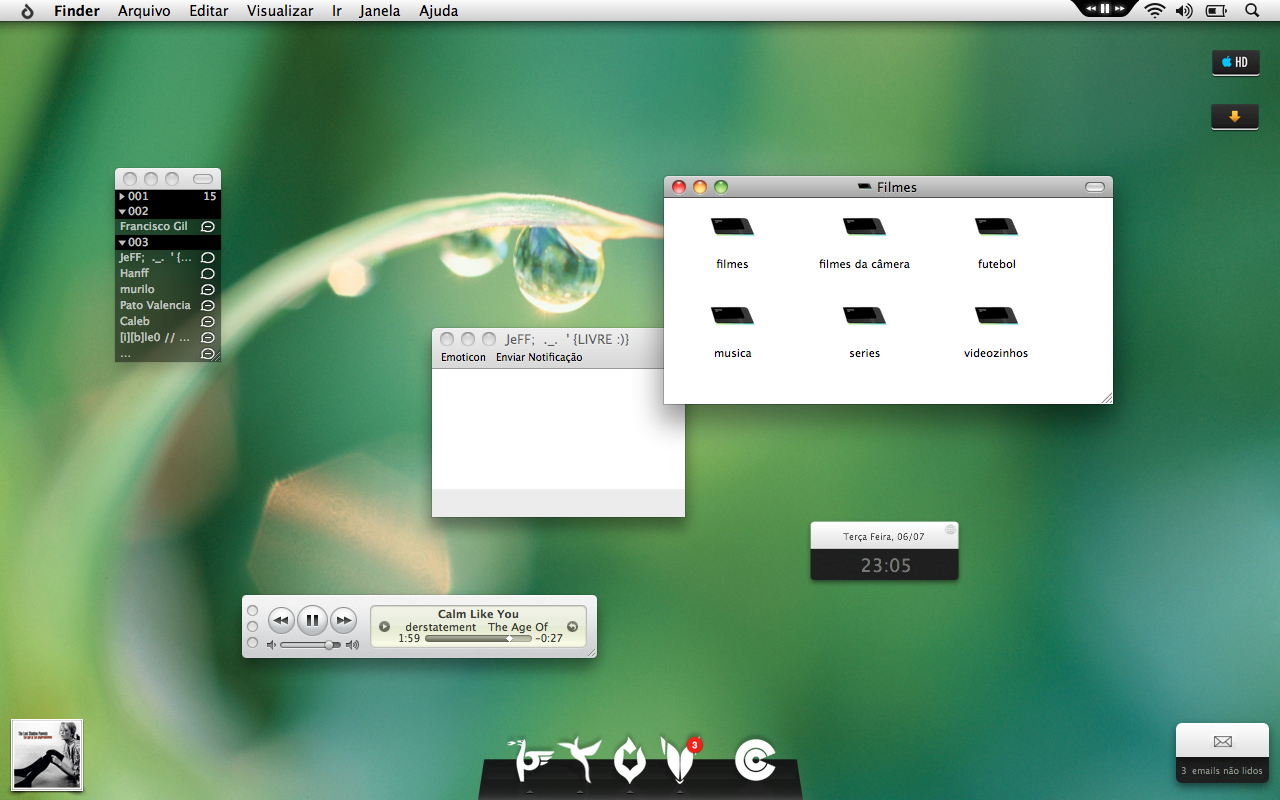Click the max volume speaker icon in iTunes

(352, 645)
